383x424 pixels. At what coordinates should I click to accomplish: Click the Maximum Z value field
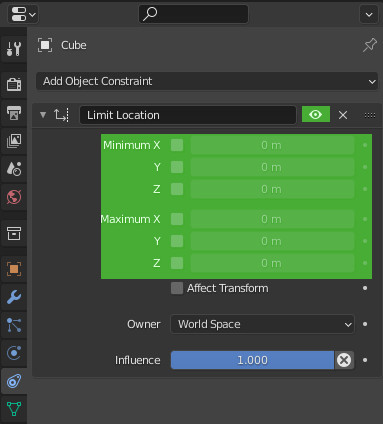point(272,263)
